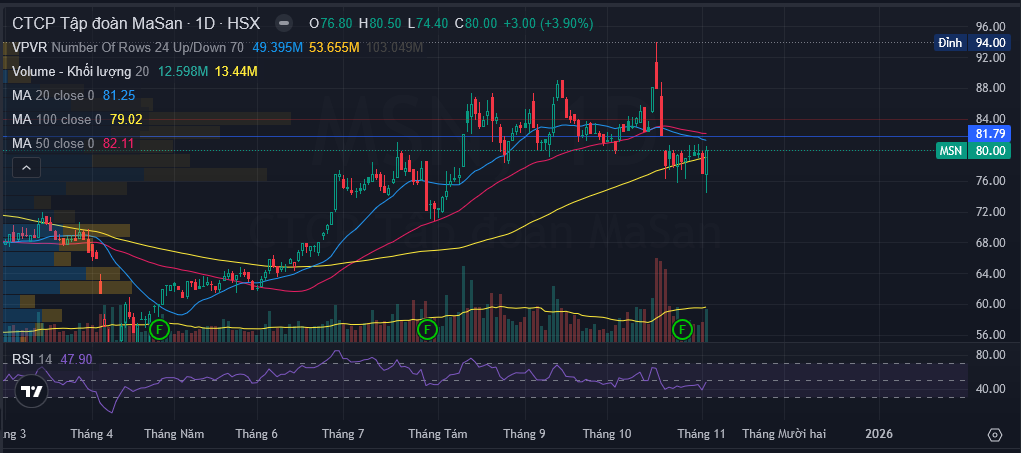Click the Tháng 9 label on the time axis

click(x=523, y=434)
